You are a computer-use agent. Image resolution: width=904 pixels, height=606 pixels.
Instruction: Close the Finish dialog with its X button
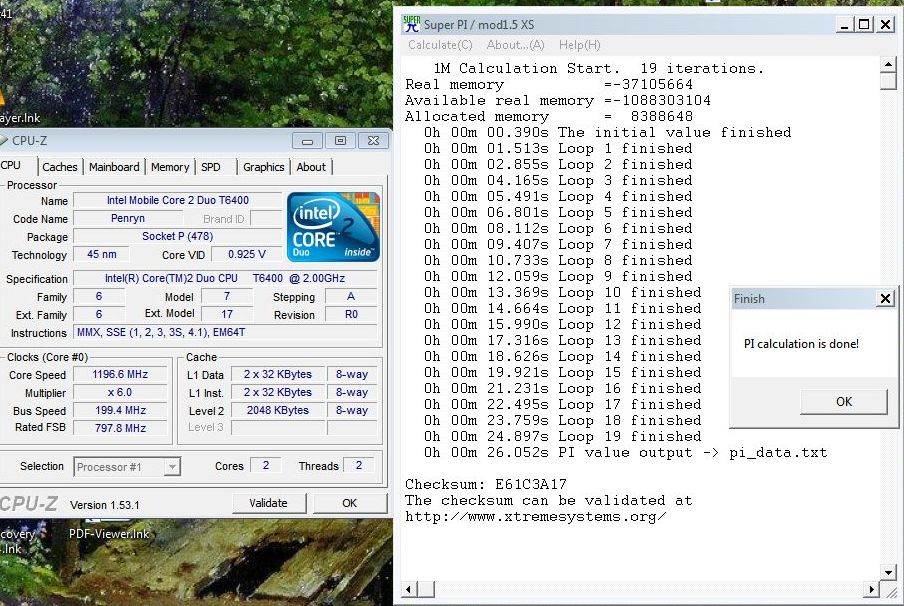884,298
